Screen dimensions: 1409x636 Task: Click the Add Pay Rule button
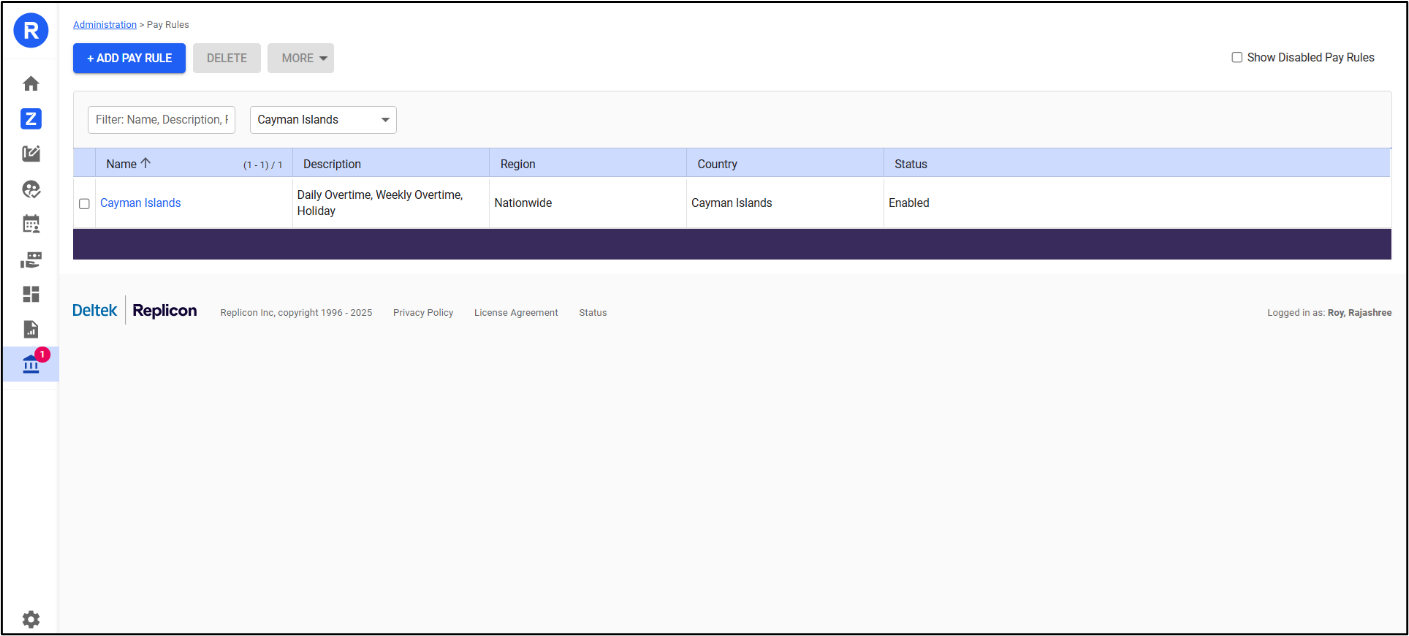(129, 58)
